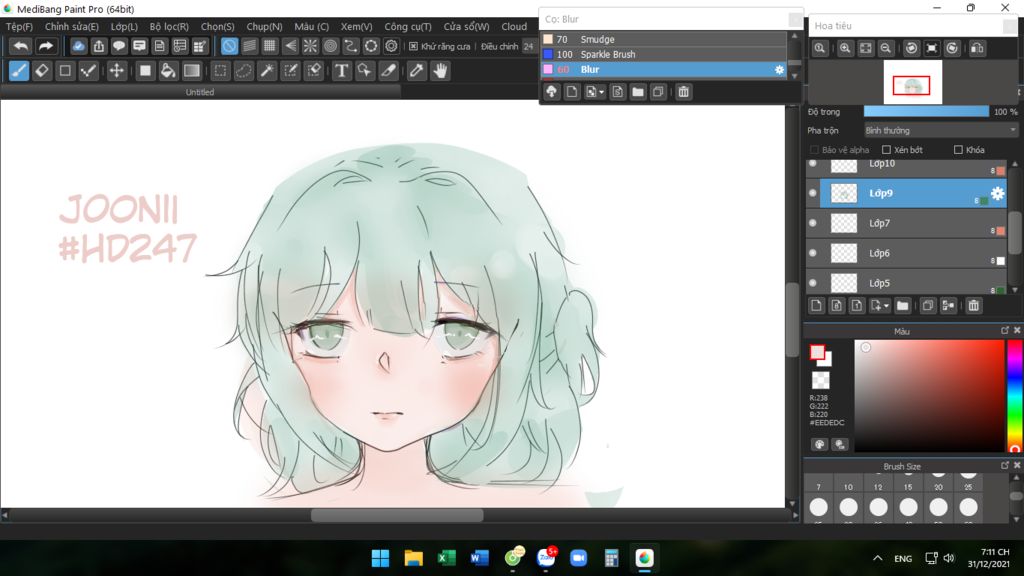The height and width of the screenshot is (576, 1024).
Task: Flip the navigator view horizontally
Action: [x=977, y=48]
